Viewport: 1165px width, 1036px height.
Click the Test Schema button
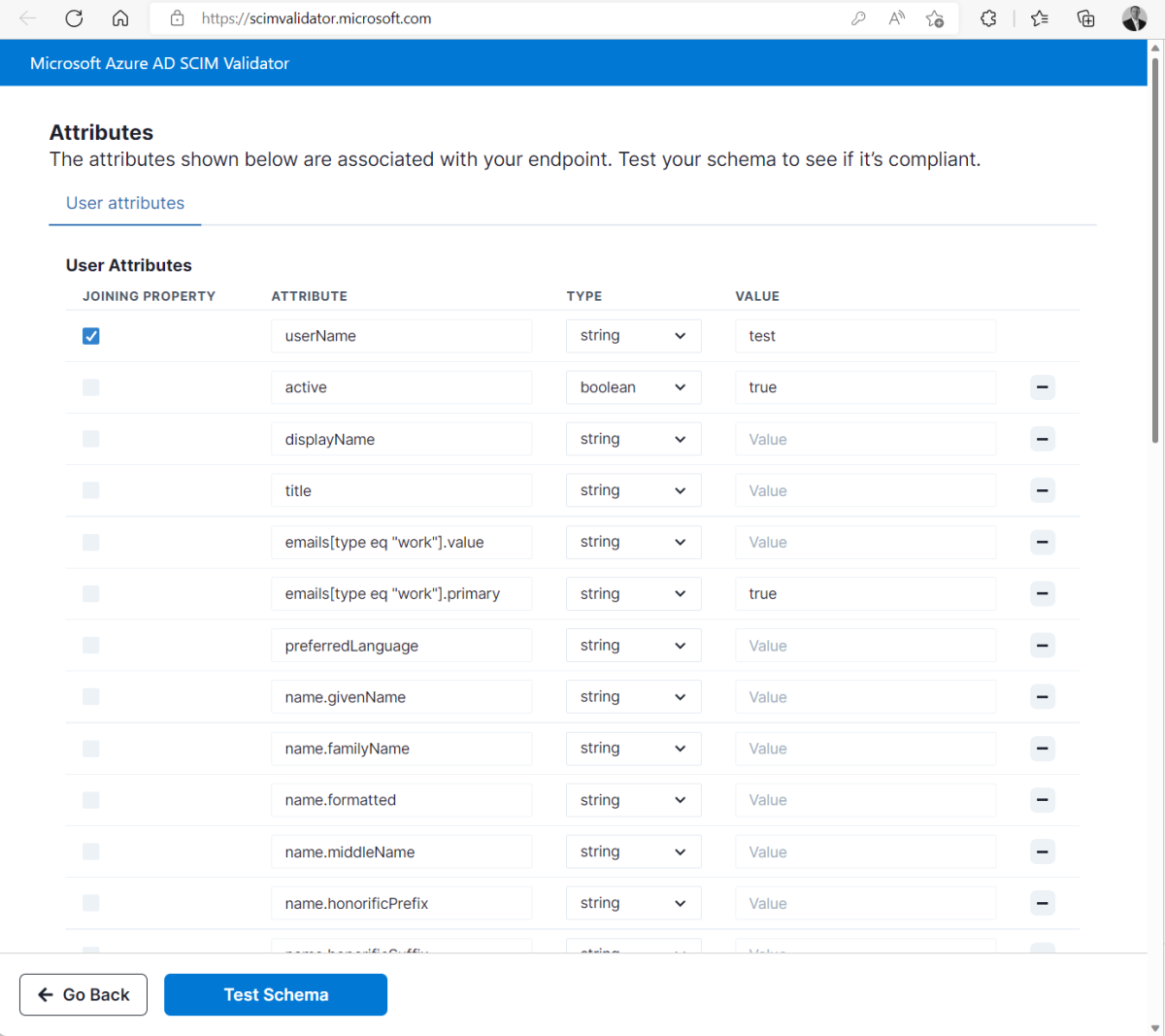[276, 994]
